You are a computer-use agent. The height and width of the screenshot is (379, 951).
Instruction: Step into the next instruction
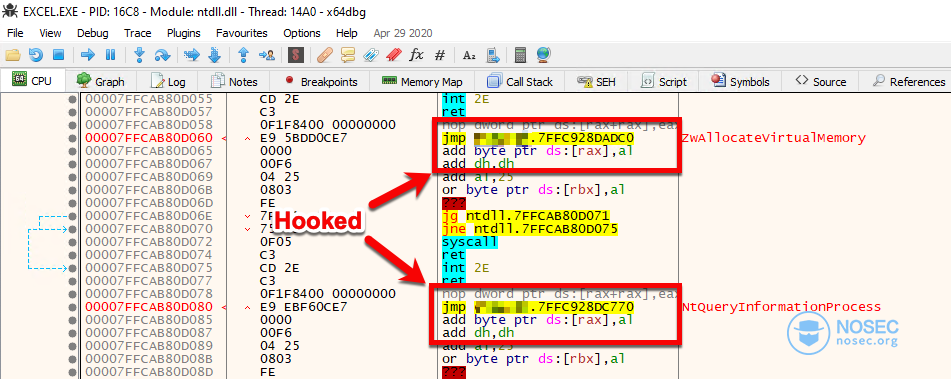139,55
